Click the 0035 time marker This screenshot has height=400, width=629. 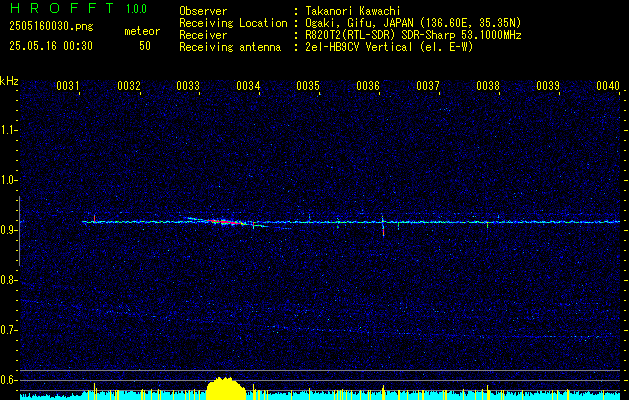point(308,86)
